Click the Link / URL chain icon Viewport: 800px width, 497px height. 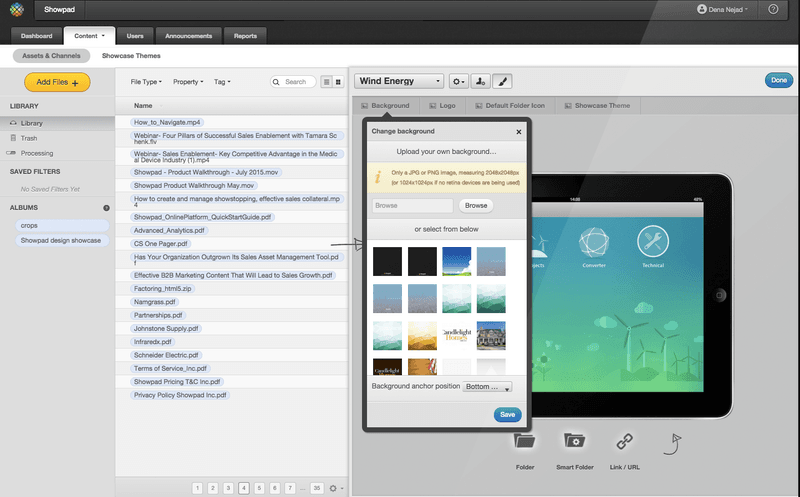click(624, 441)
